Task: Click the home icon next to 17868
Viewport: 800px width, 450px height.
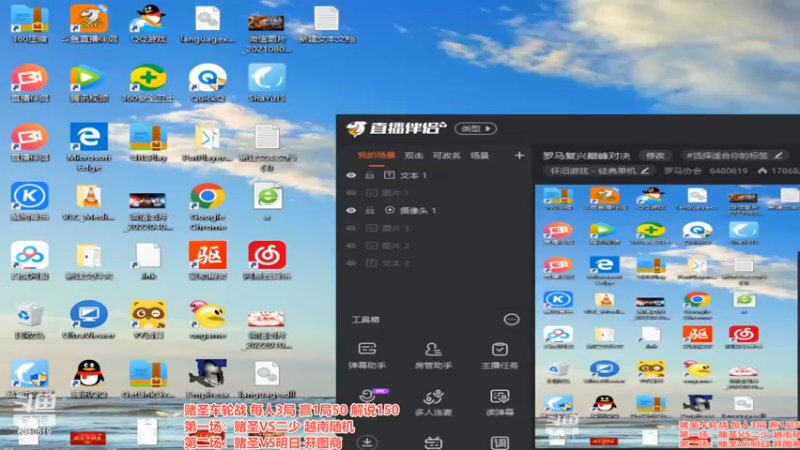Action: 762,170
